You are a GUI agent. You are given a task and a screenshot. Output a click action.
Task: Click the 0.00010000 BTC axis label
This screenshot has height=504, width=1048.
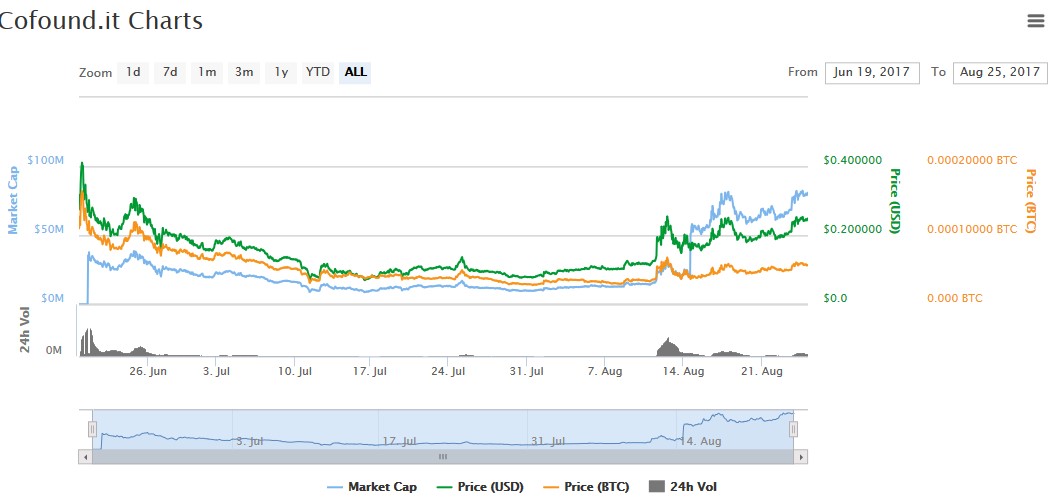[972, 229]
